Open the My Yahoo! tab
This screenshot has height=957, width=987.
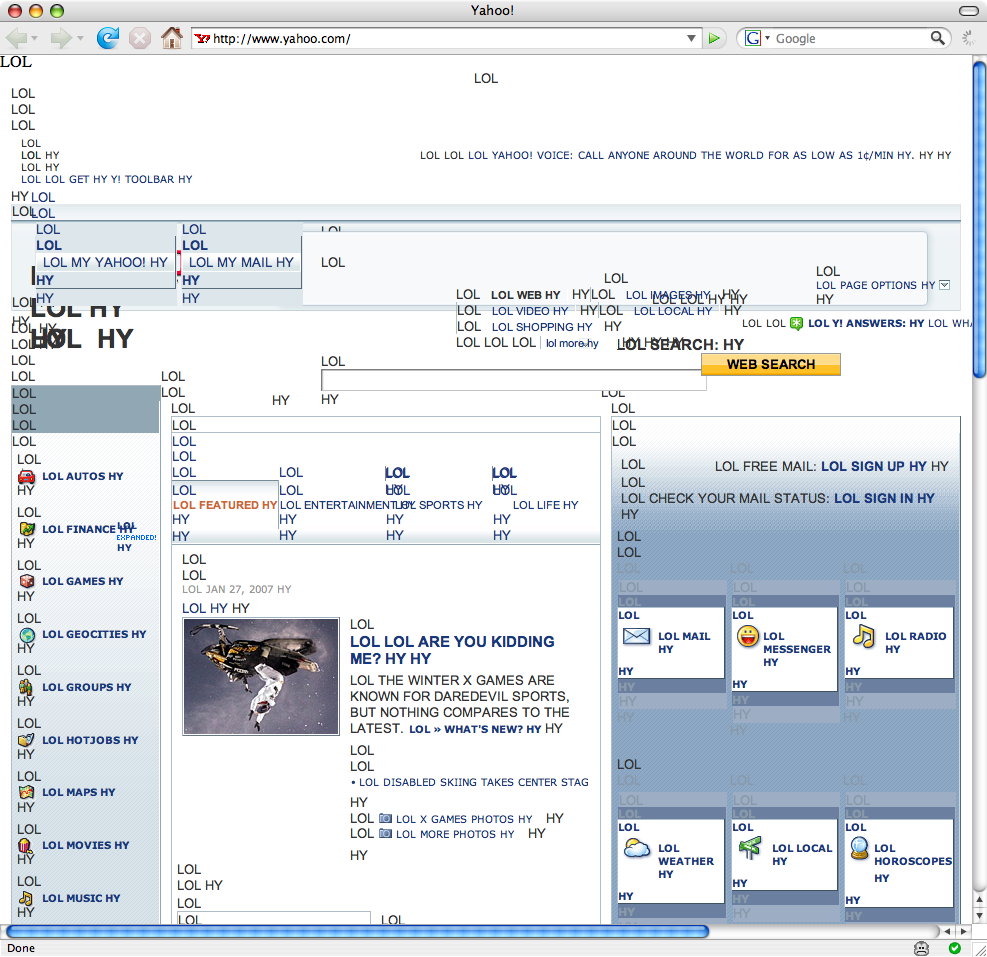pyautogui.click(x=105, y=262)
